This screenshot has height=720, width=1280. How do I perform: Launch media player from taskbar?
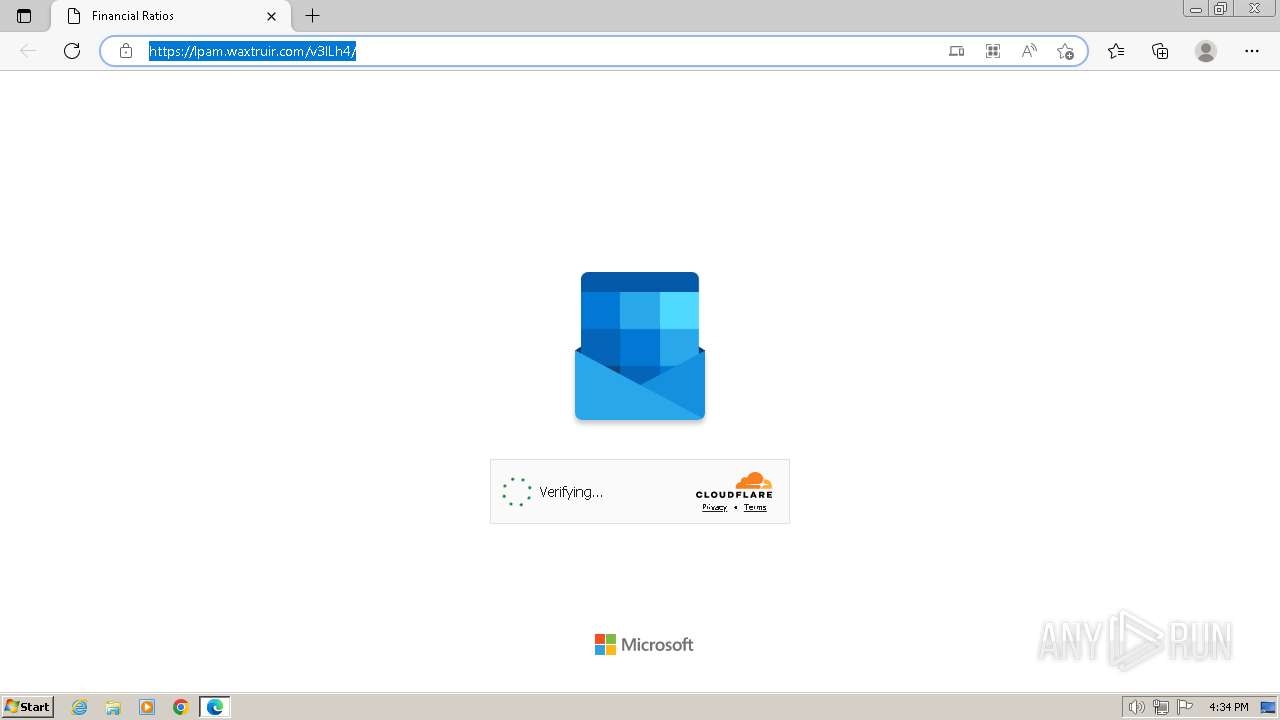point(147,707)
